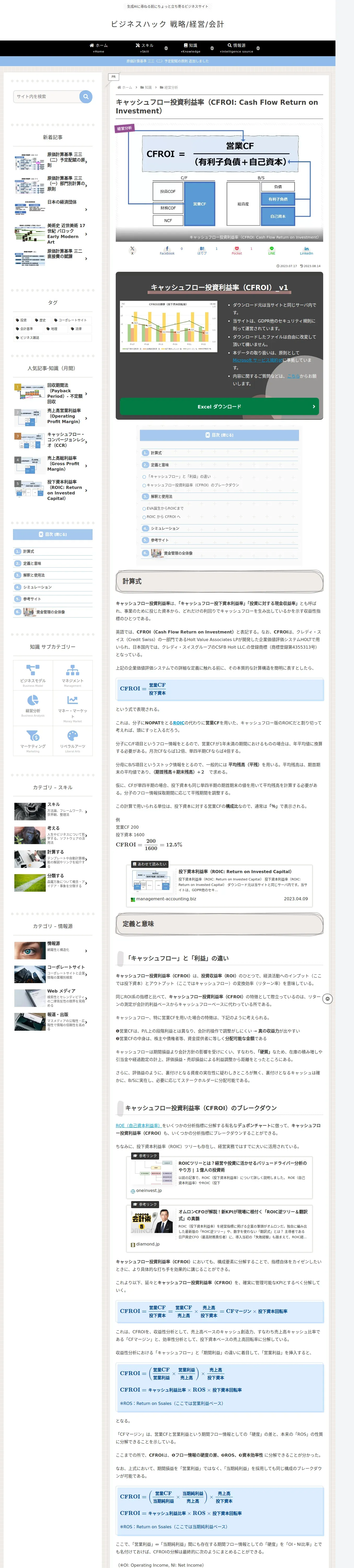Share the article on Facebook
This screenshot has height=1568, width=354.
tap(167, 250)
